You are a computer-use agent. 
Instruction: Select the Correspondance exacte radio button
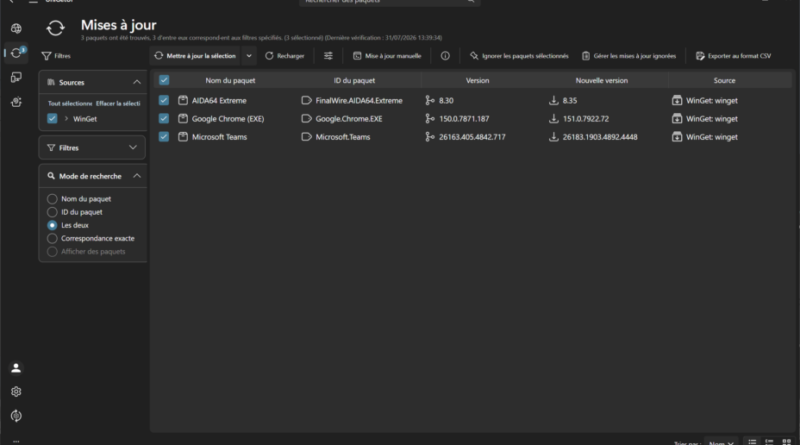coord(52,238)
